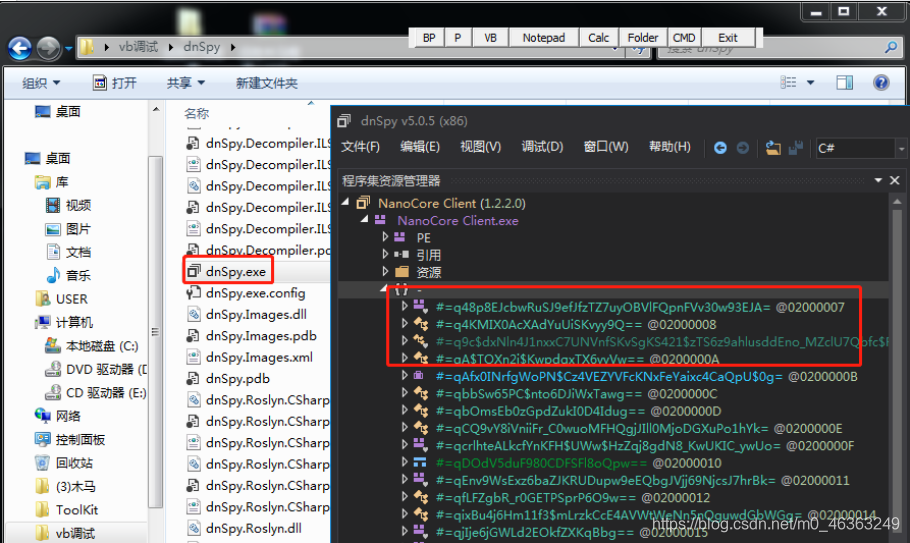Select the dnSpy.exe file
910x543 pixels.
click(226, 272)
